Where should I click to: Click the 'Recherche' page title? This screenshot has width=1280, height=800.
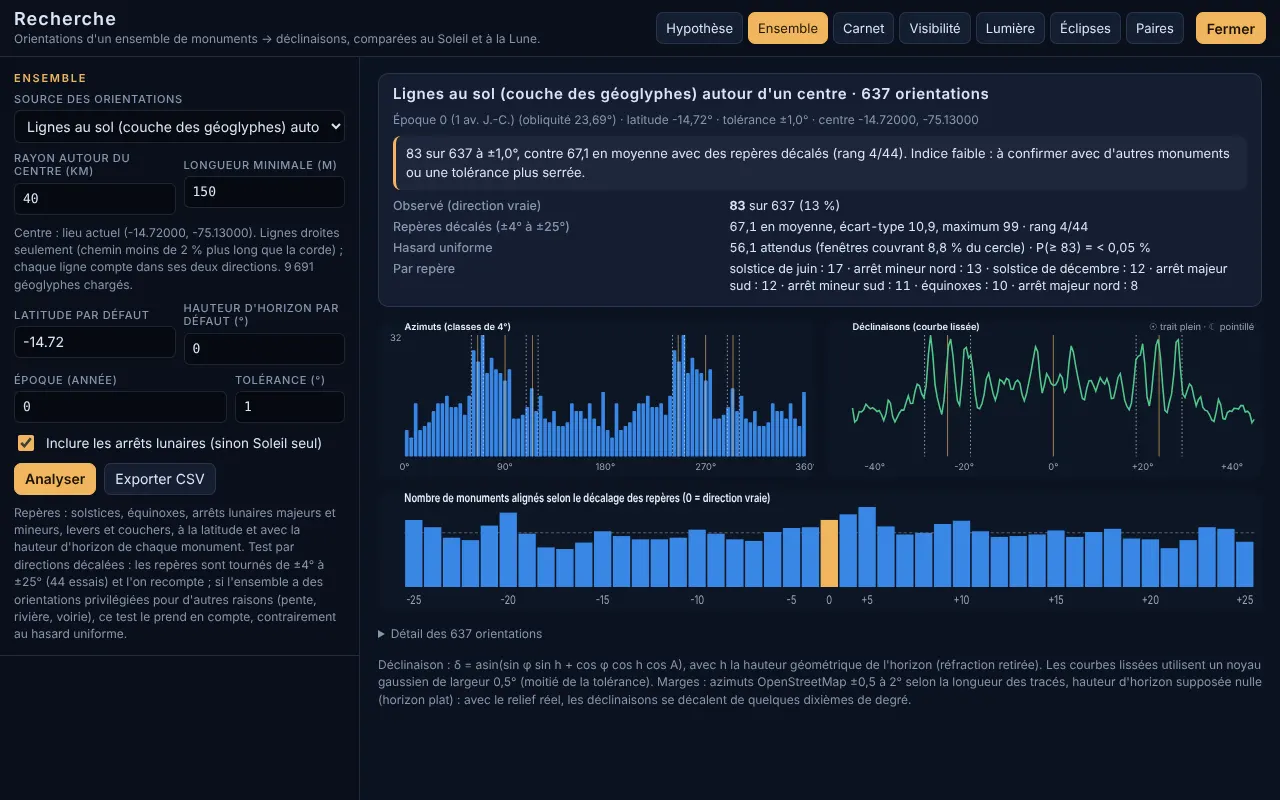pos(65,19)
